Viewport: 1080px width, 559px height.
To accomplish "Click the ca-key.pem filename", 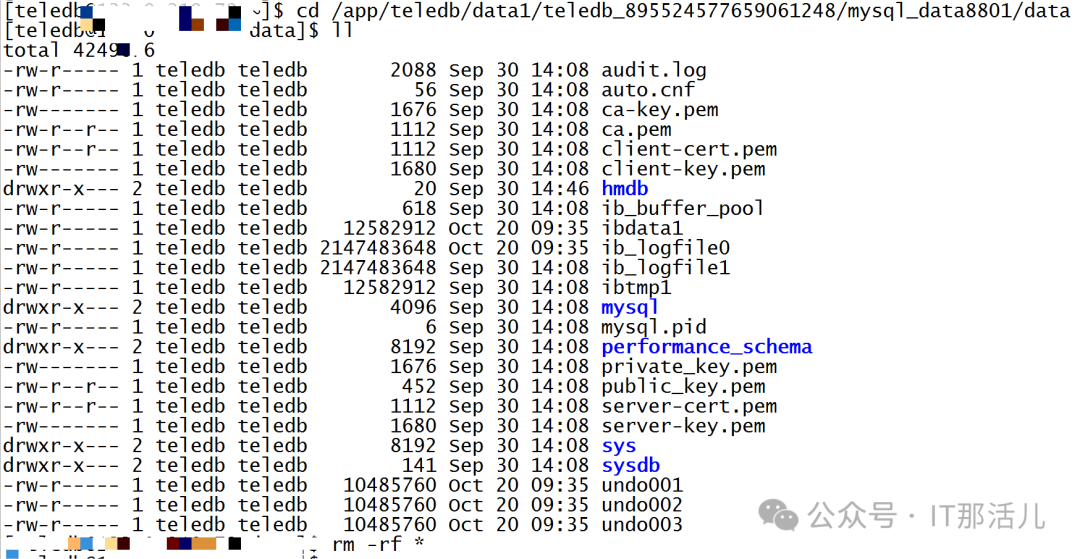I will point(660,110).
